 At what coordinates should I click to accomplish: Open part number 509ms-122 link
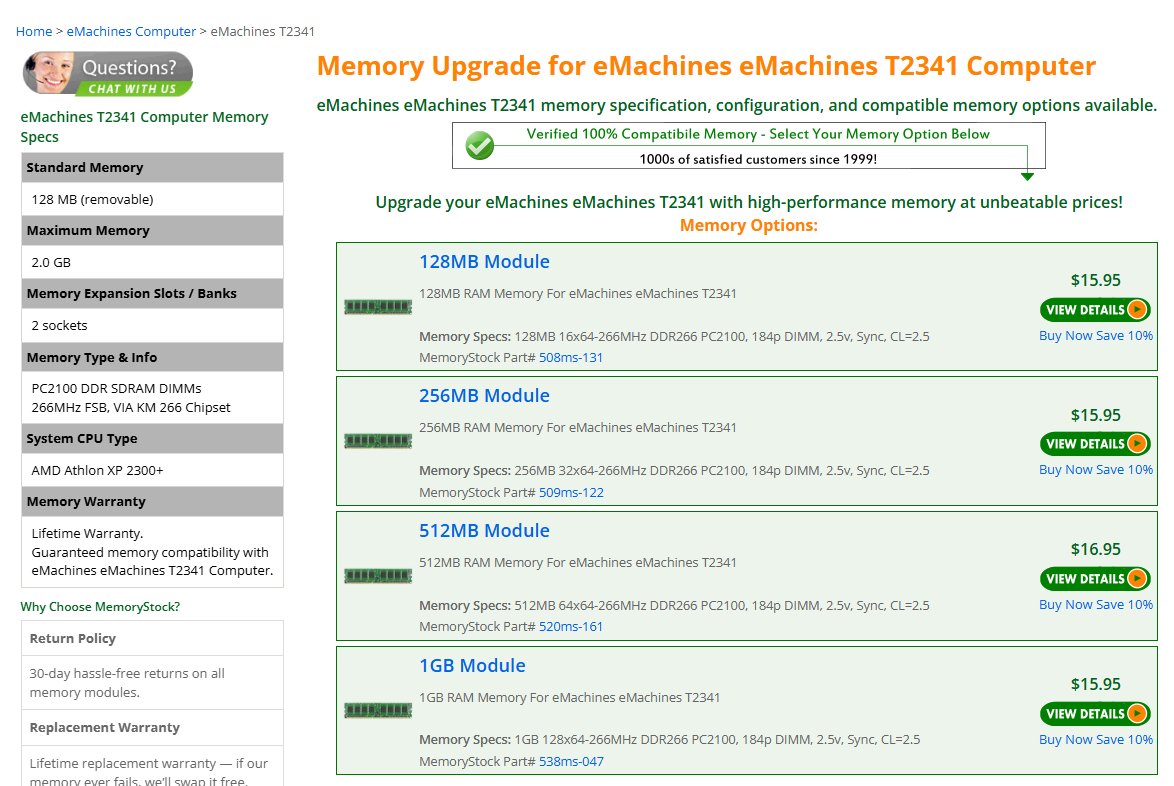(x=571, y=493)
